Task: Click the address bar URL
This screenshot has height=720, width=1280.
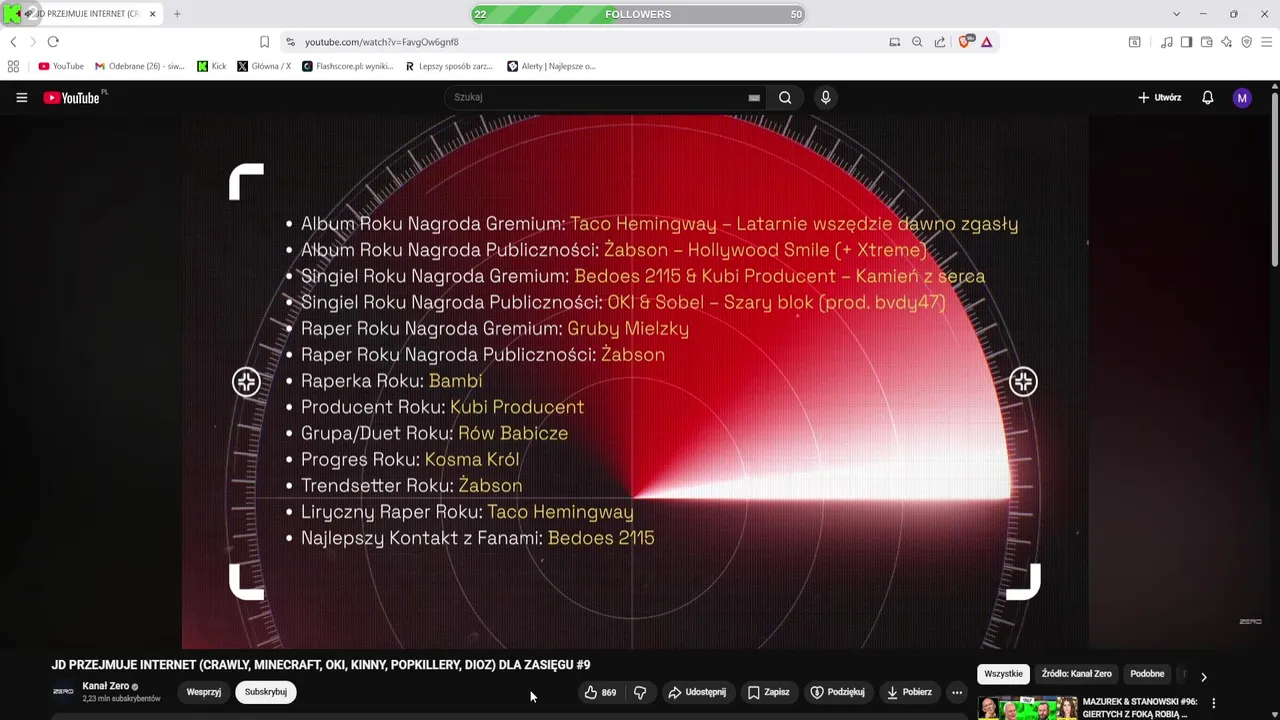Action: coord(382,42)
